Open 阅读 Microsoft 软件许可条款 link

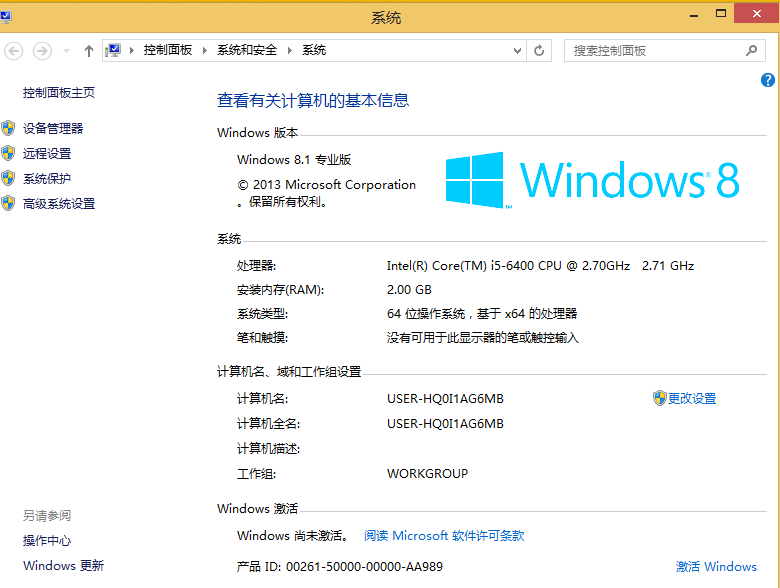[x=444, y=536]
